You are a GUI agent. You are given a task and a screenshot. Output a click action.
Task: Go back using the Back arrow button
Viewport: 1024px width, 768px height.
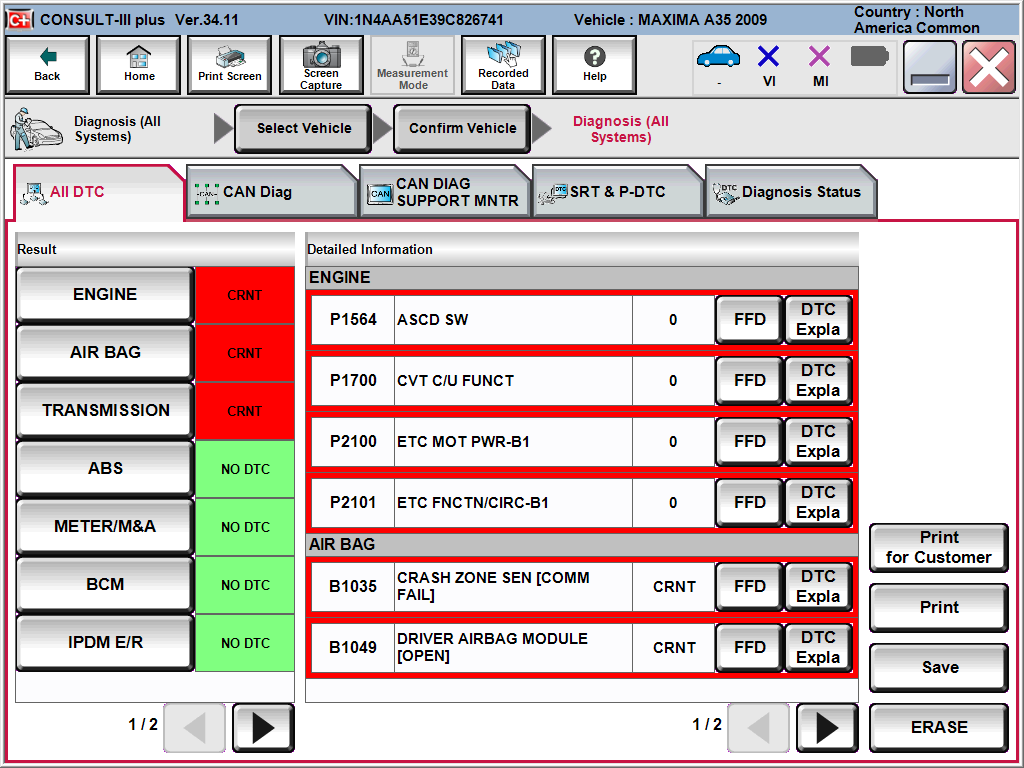[47, 65]
